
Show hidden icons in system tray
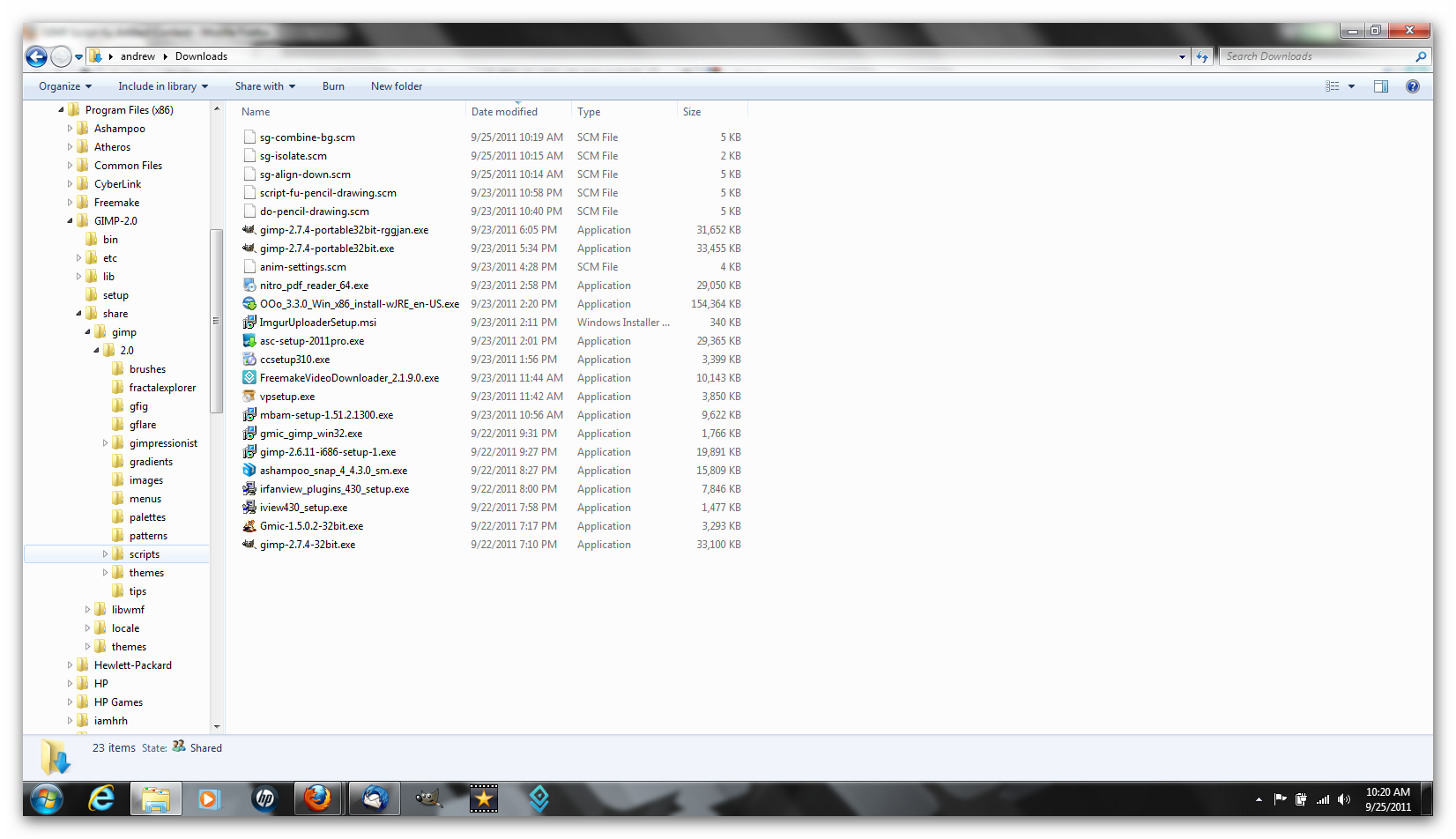pyautogui.click(x=1259, y=799)
